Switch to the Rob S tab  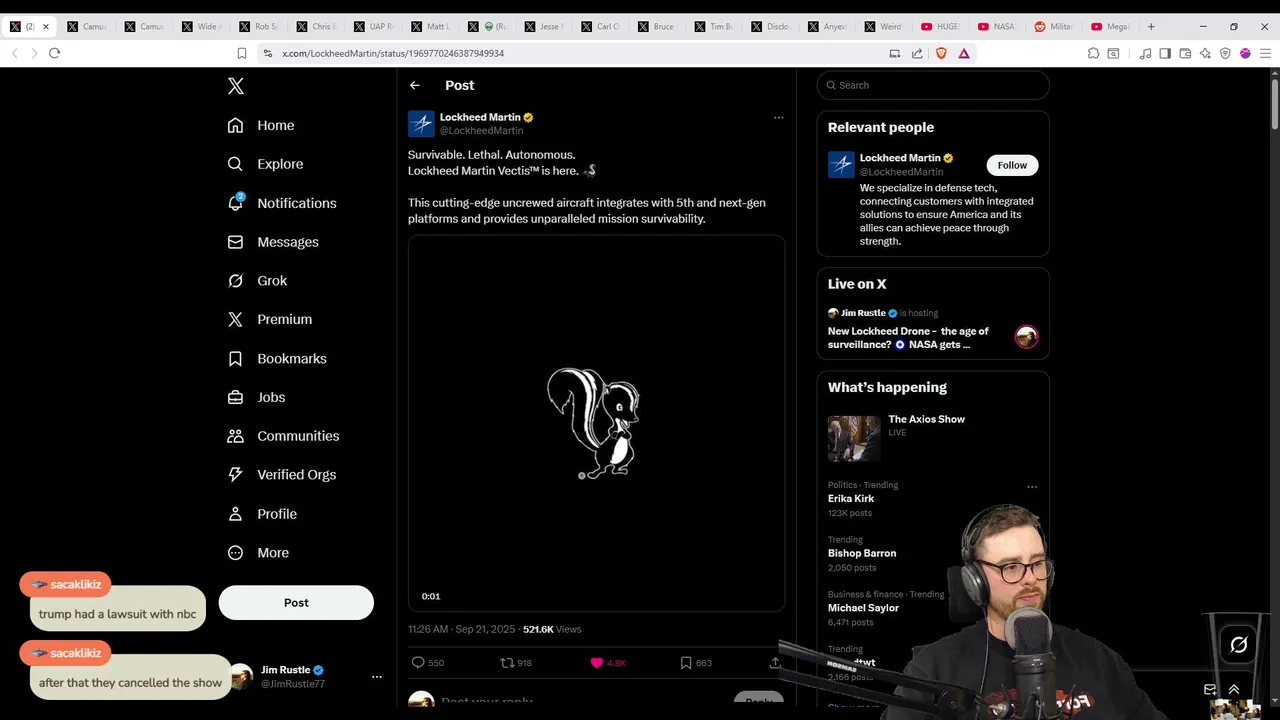(x=257, y=26)
